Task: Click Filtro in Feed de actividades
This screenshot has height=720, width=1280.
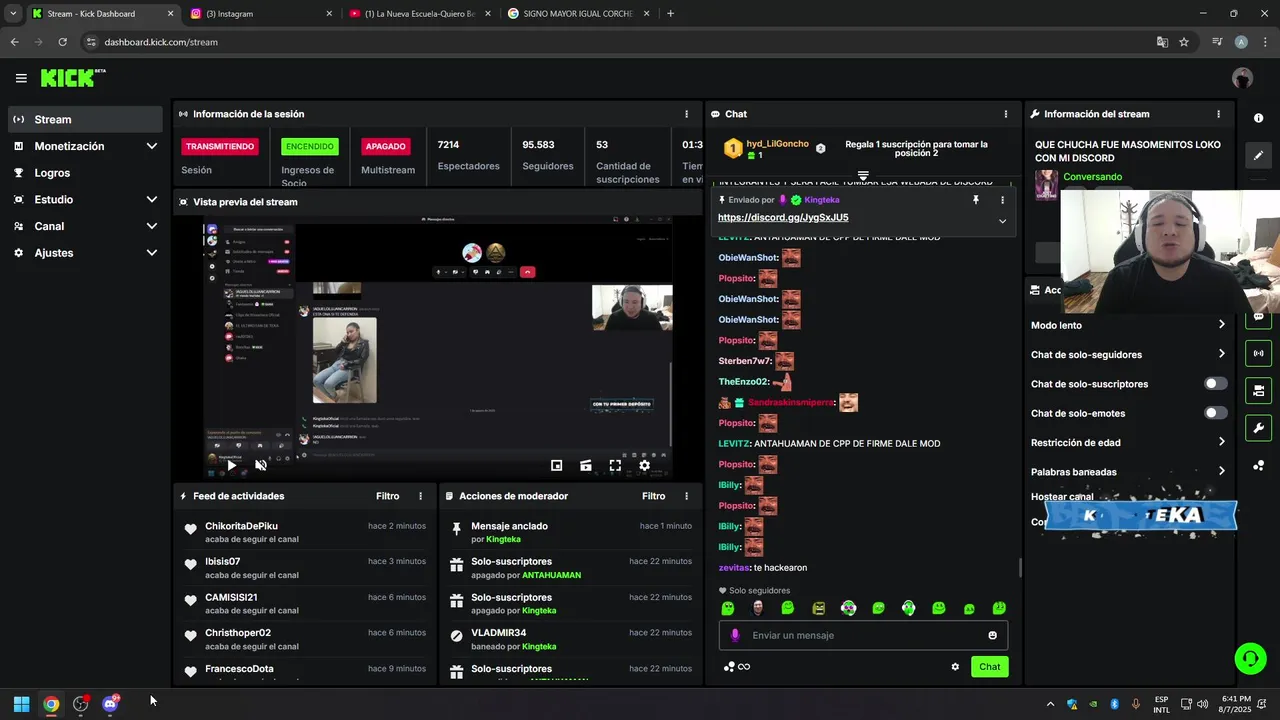Action: click(x=387, y=496)
